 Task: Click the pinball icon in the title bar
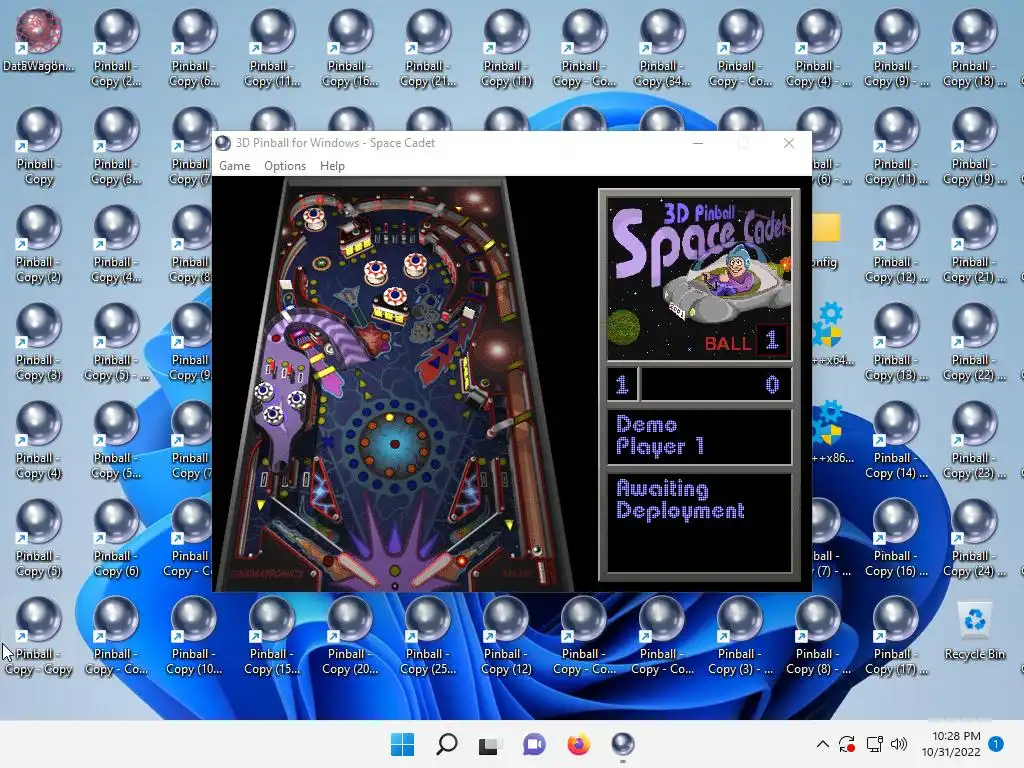[x=223, y=143]
